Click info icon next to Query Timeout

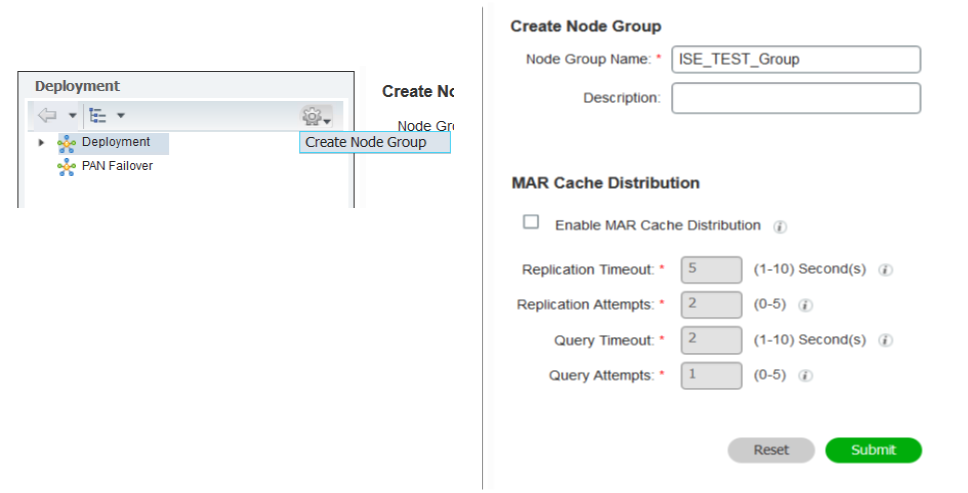[x=885, y=341]
